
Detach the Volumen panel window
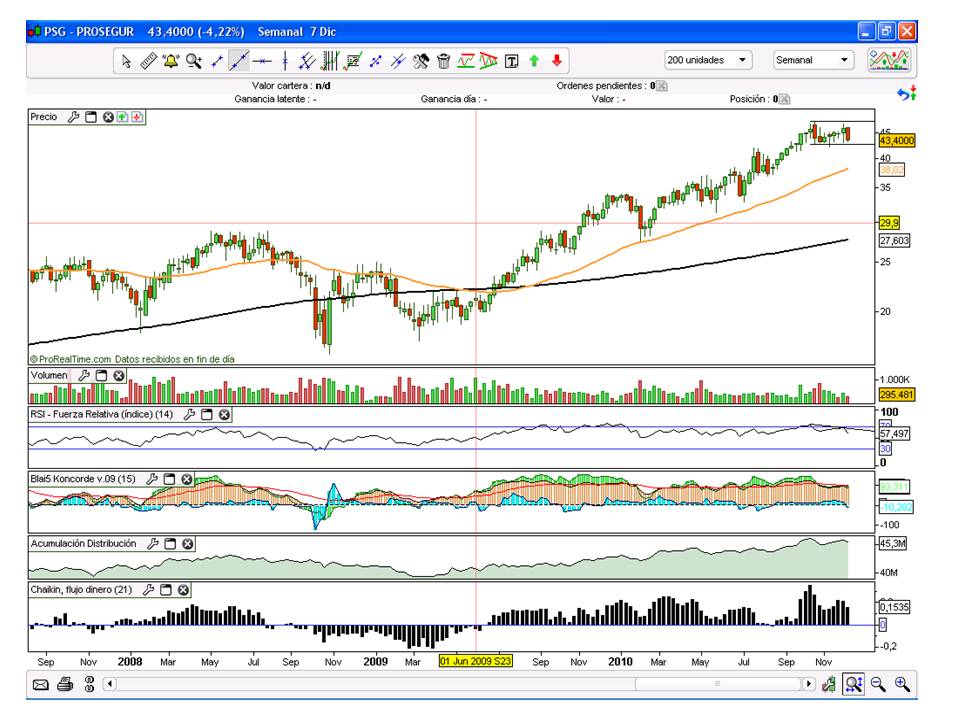pyautogui.click(x=102, y=375)
